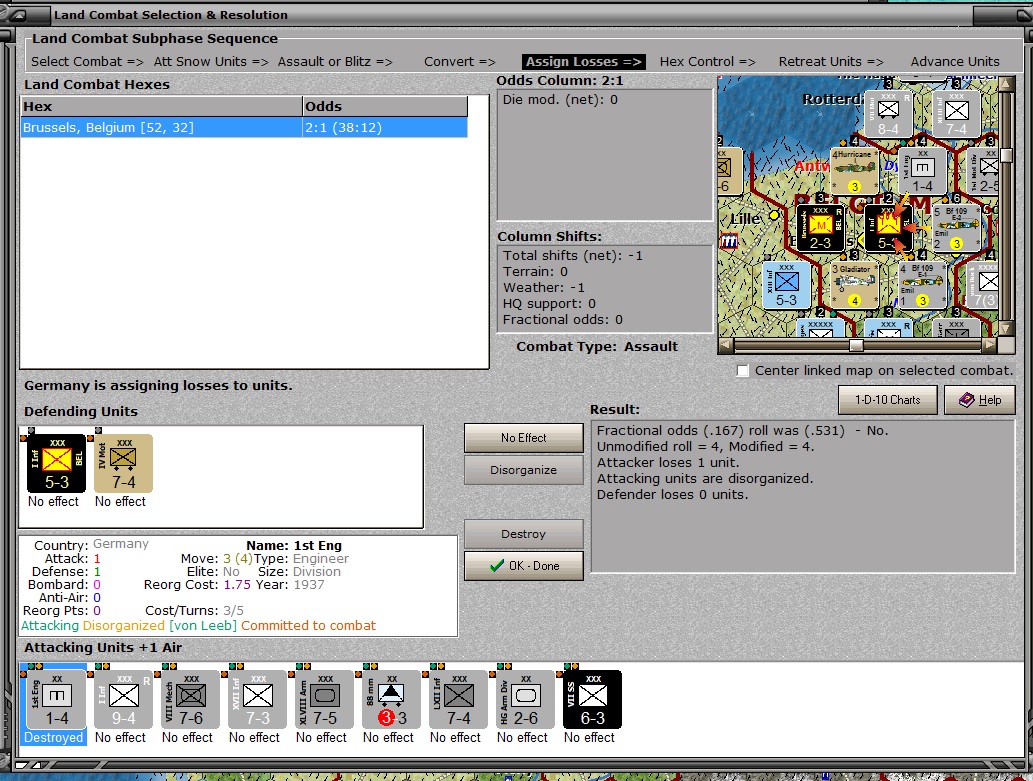Screen dimensions: 1033x781
Task: Go to Assign Losses subphase
Action: click(x=584, y=61)
